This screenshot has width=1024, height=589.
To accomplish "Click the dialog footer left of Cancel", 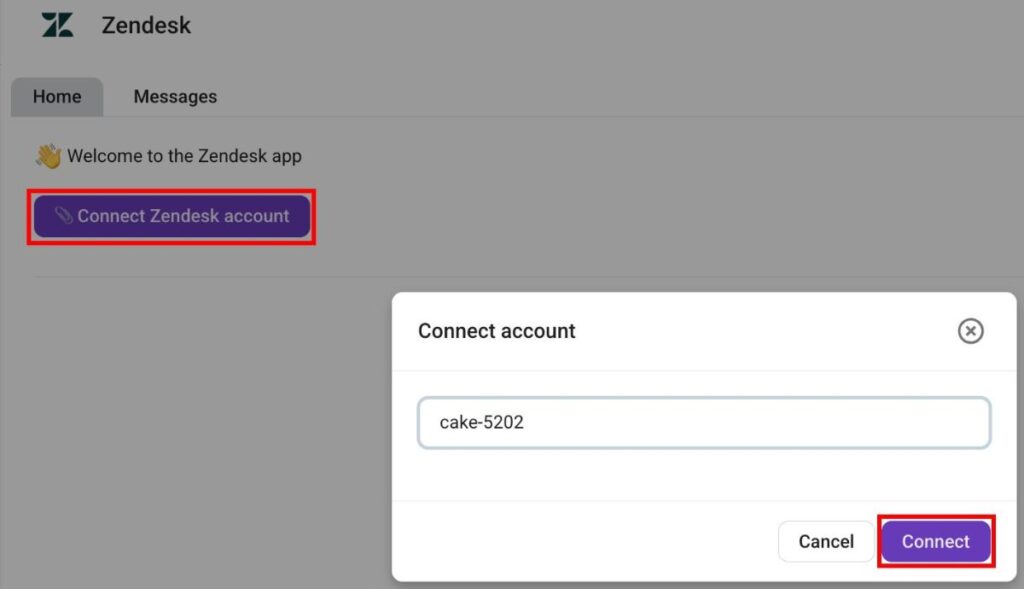I will coord(580,542).
